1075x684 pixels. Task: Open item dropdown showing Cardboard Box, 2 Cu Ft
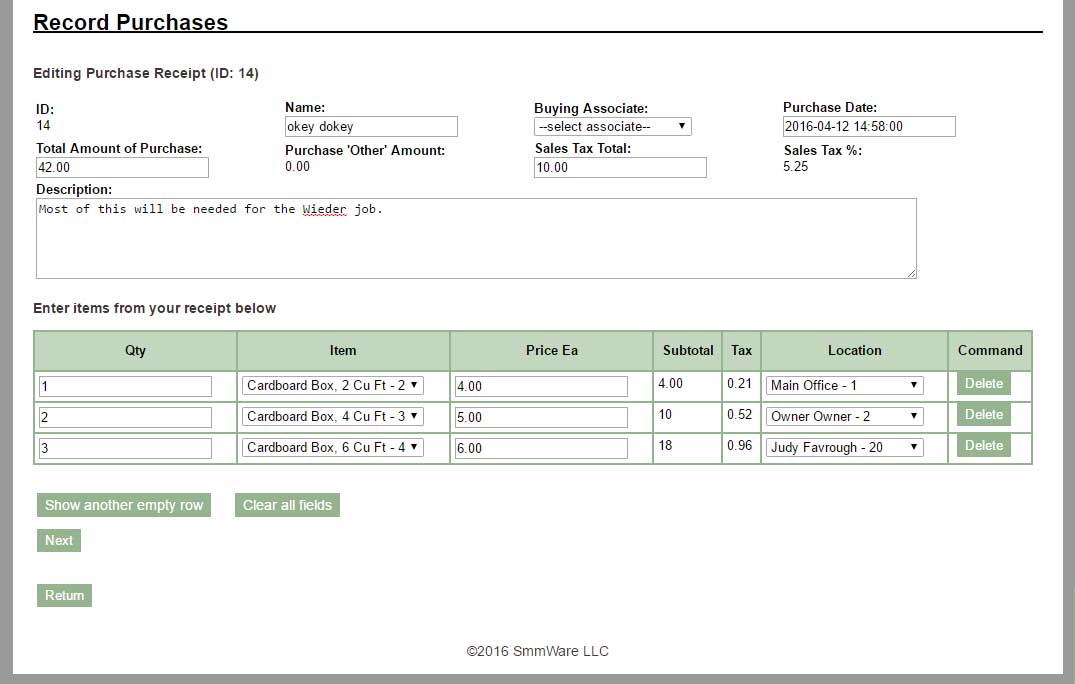click(x=333, y=385)
